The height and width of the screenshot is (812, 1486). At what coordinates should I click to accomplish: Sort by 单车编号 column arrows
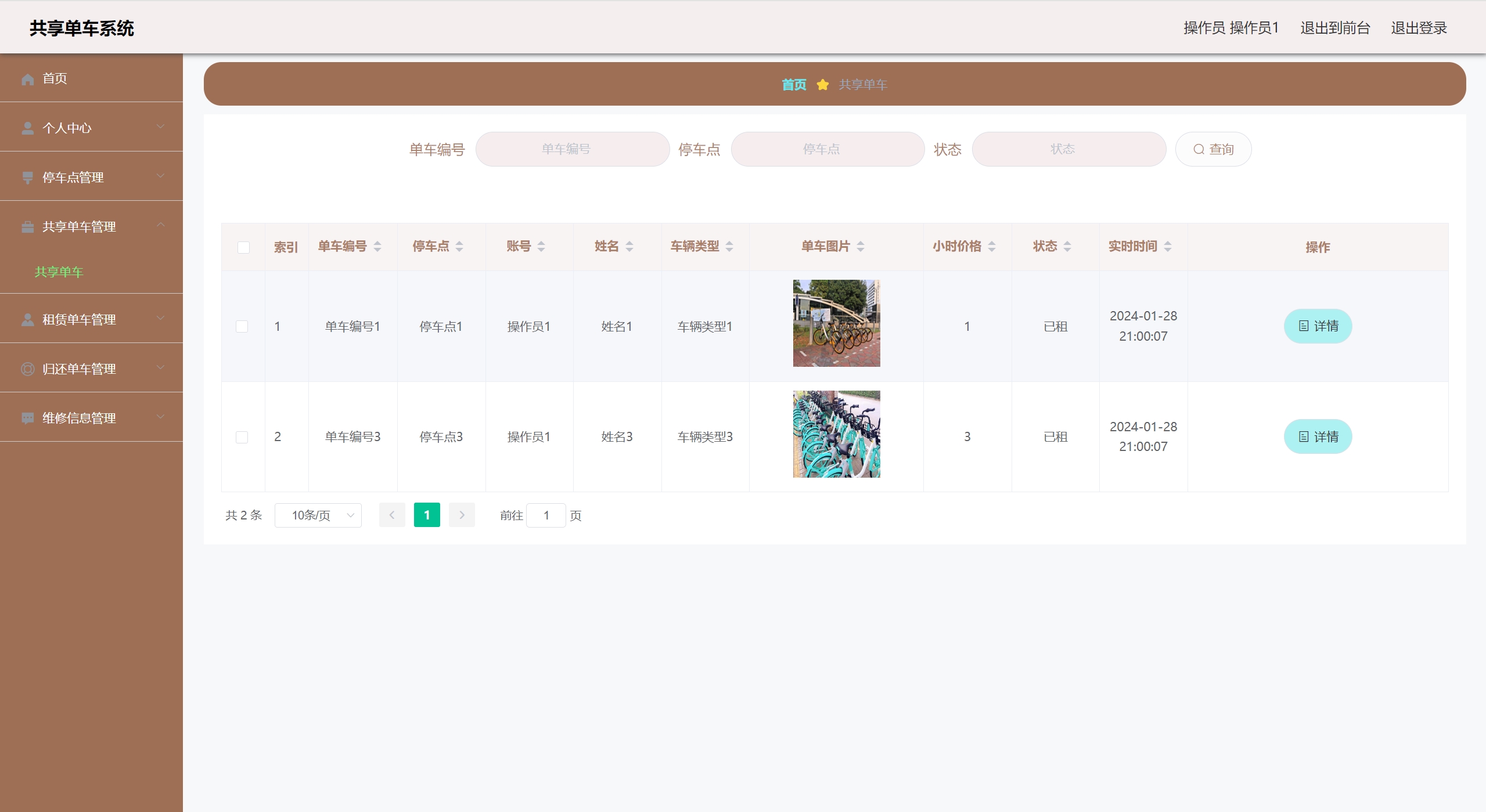[x=377, y=247]
